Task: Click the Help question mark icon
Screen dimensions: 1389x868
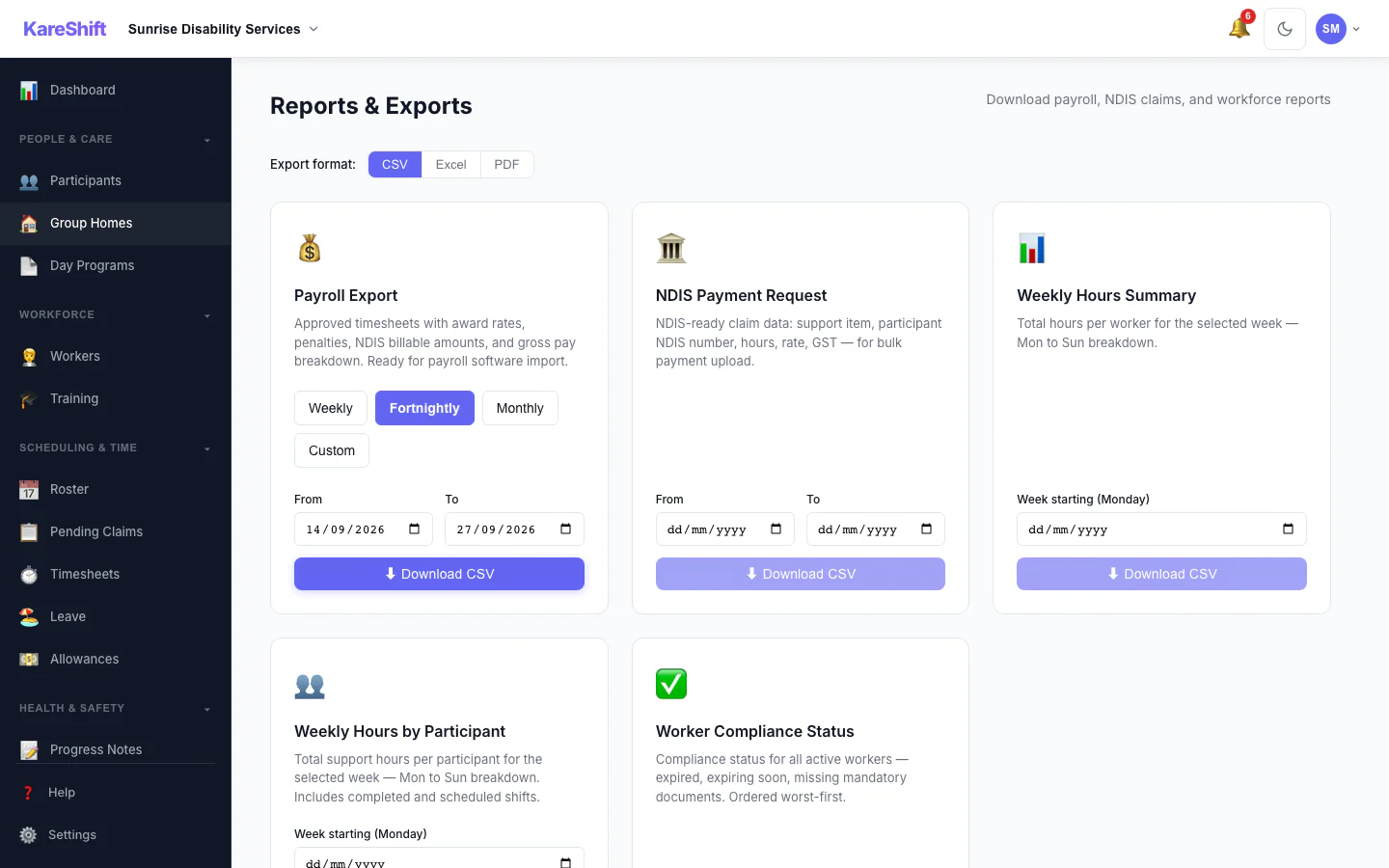Action: coord(28,793)
